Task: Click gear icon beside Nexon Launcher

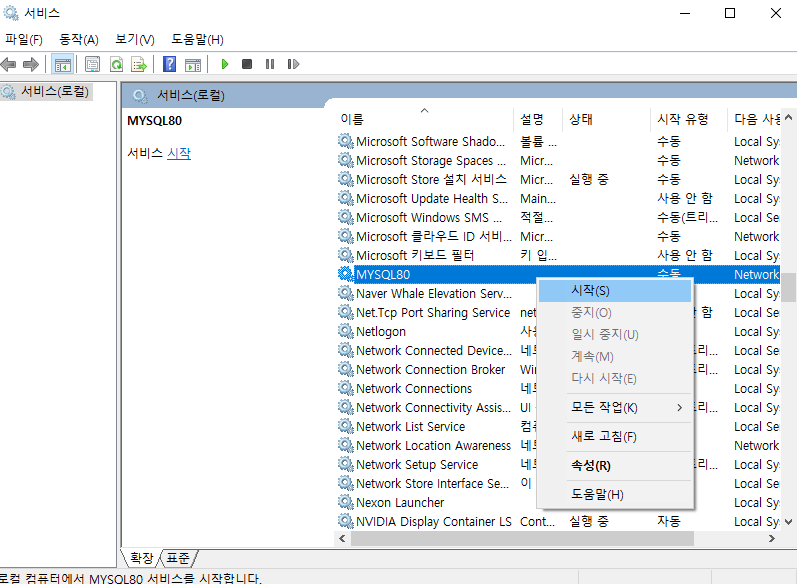Action: (346, 502)
